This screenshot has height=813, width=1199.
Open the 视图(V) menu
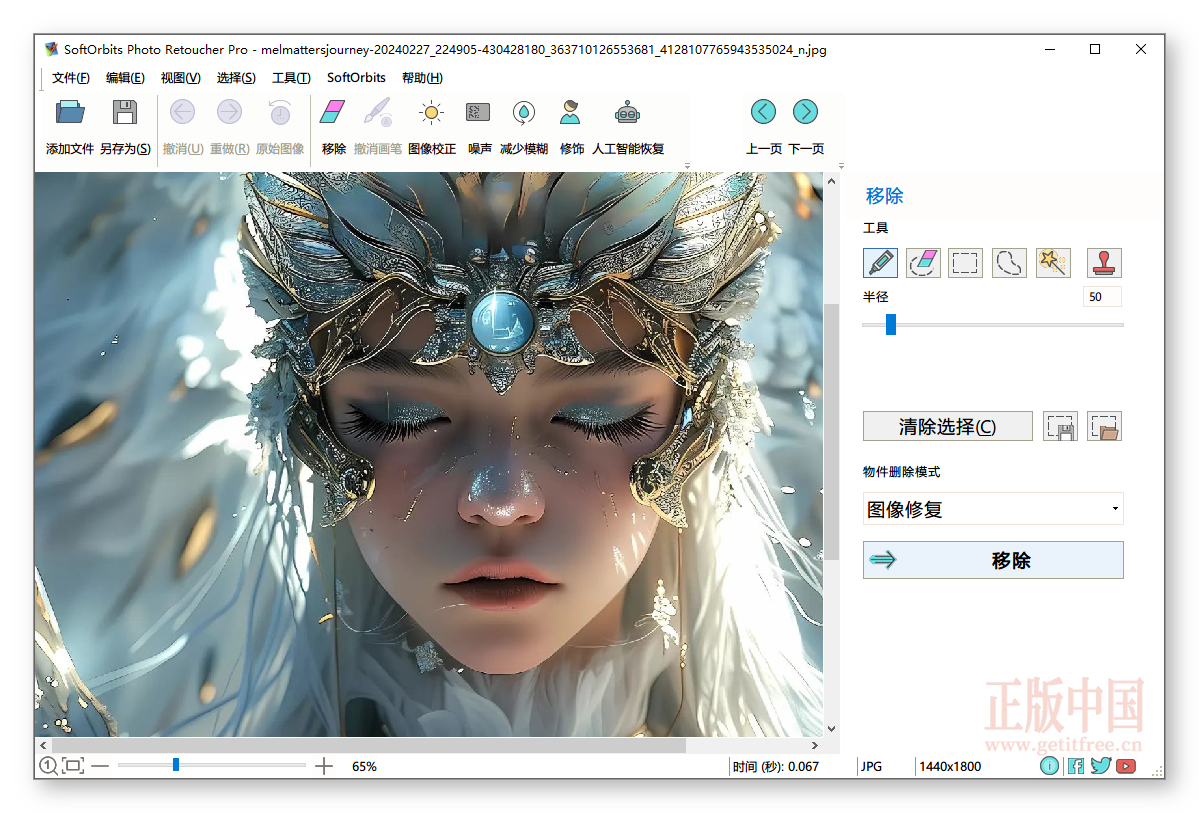coord(180,78)
